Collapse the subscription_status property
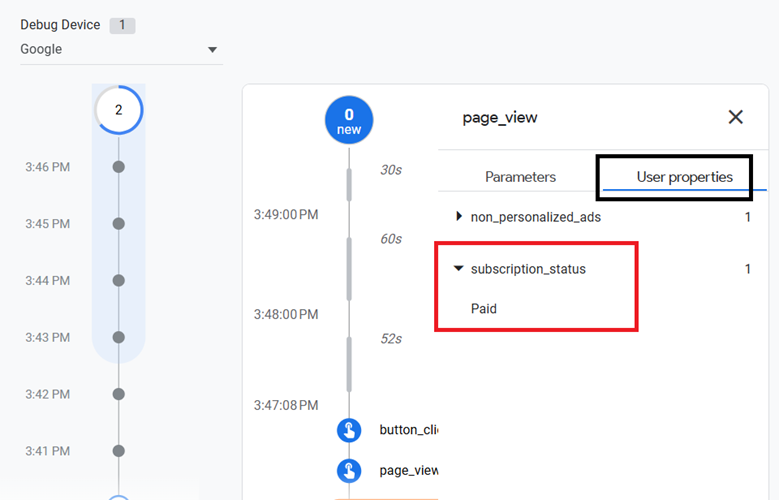Viewport: 779px width, 500px height. (x=459, y=269)
